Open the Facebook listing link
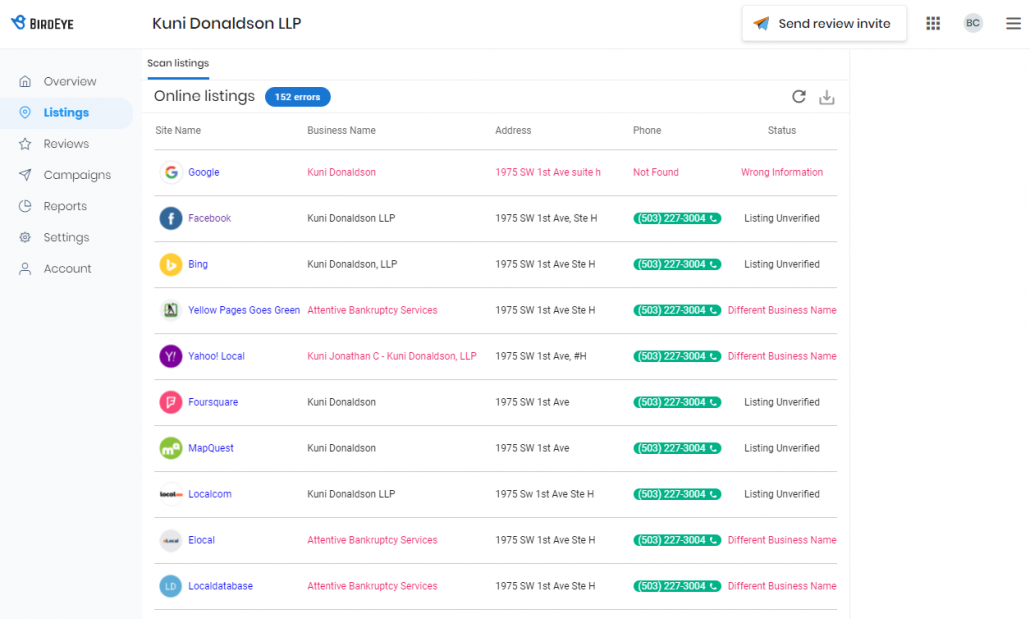Screen dimensions: 1030x619 pos(210,218)
